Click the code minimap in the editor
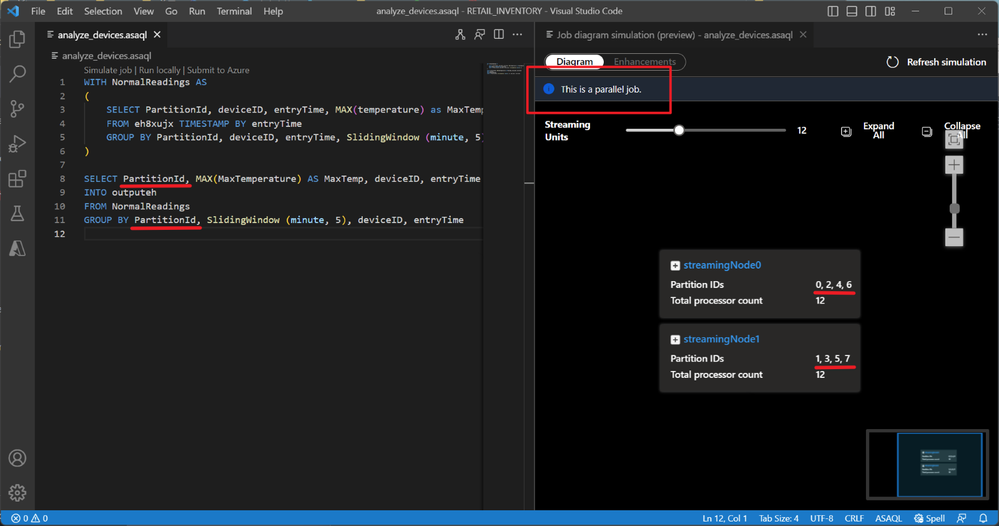Screen dimensions: 999x526 pyautogui.click(x=505, y=69)
